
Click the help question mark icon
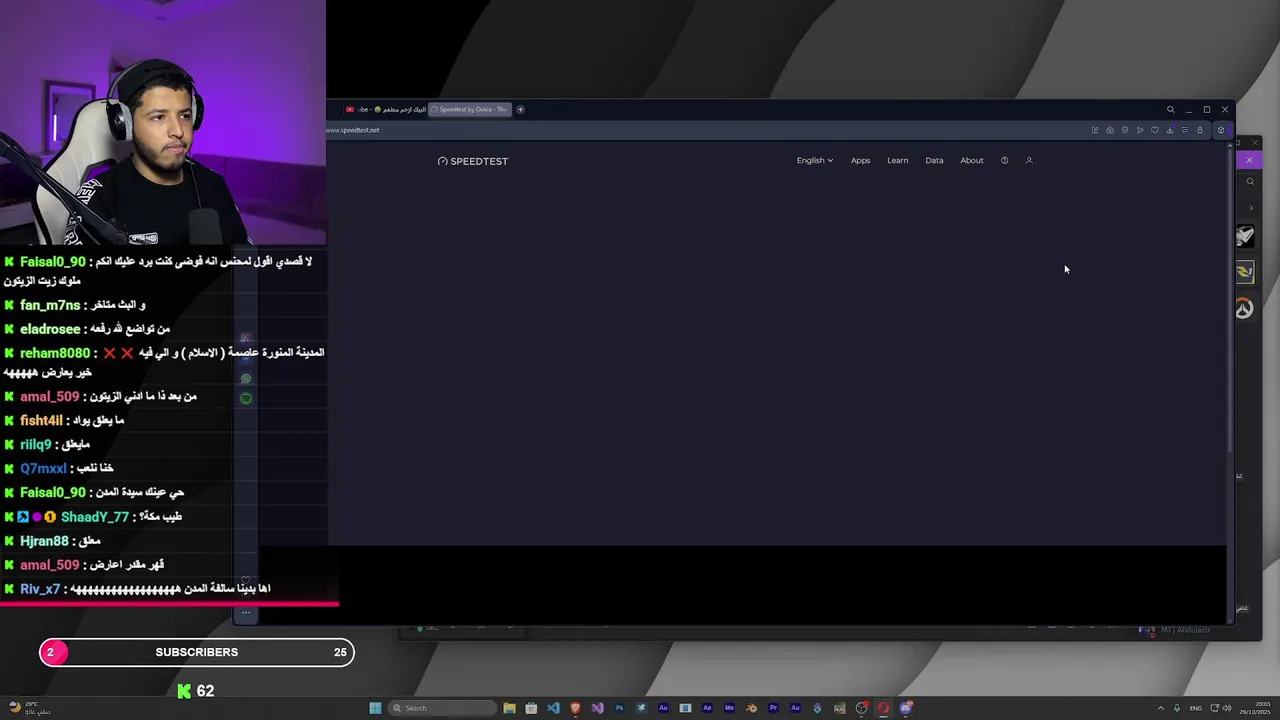point(1004,160)
